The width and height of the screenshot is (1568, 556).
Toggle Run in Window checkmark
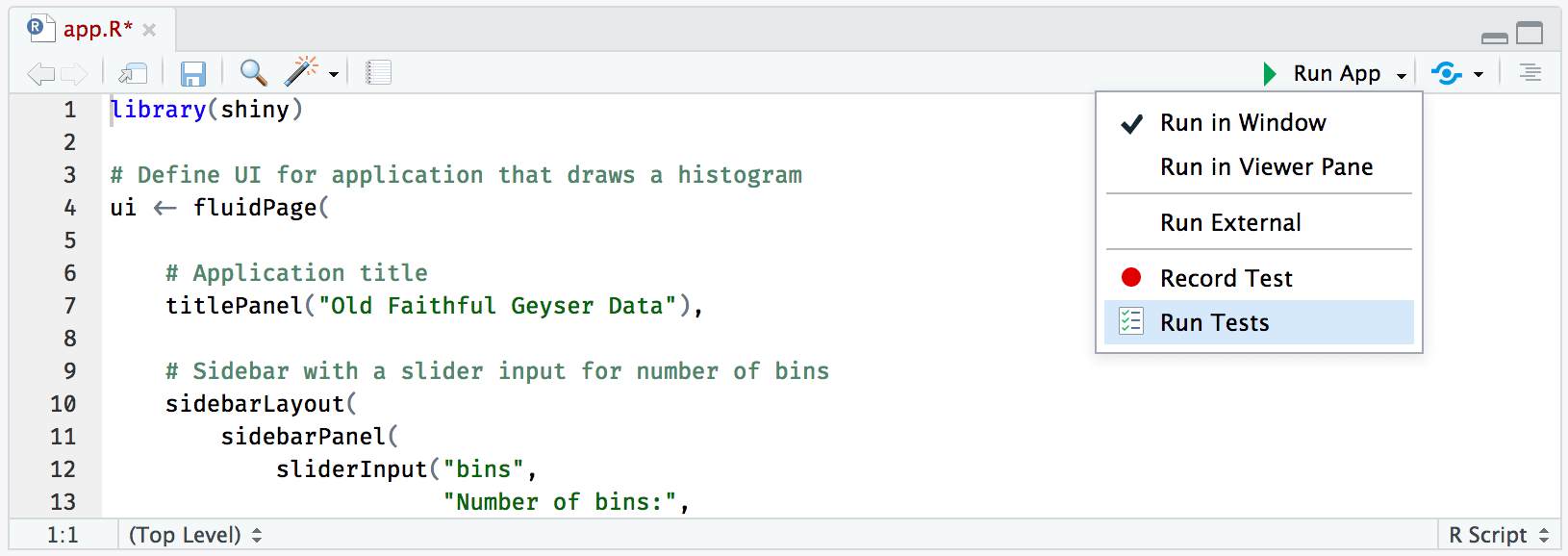coord(1241,122)
